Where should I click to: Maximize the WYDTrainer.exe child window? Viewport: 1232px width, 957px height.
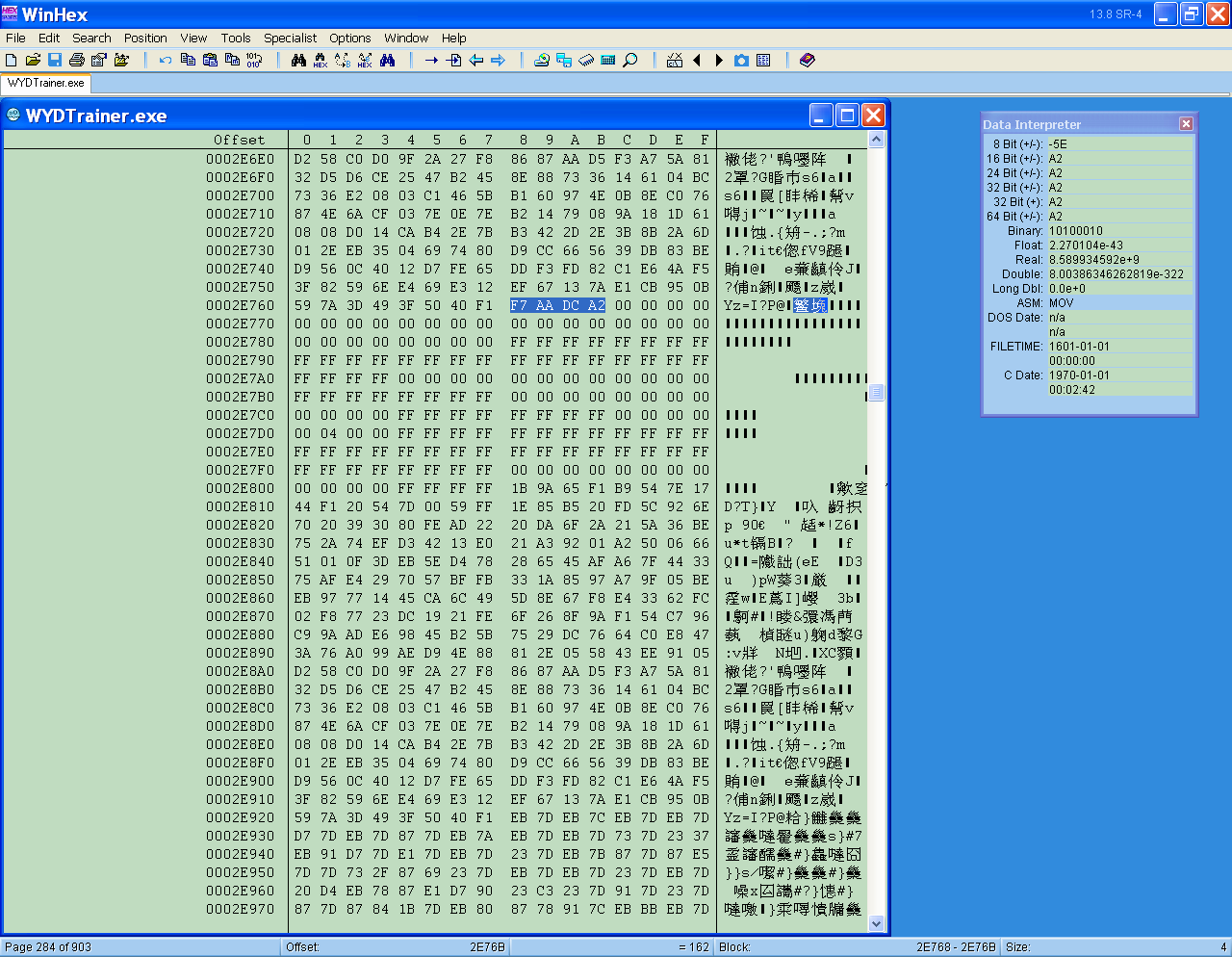(x=847, y=116)
